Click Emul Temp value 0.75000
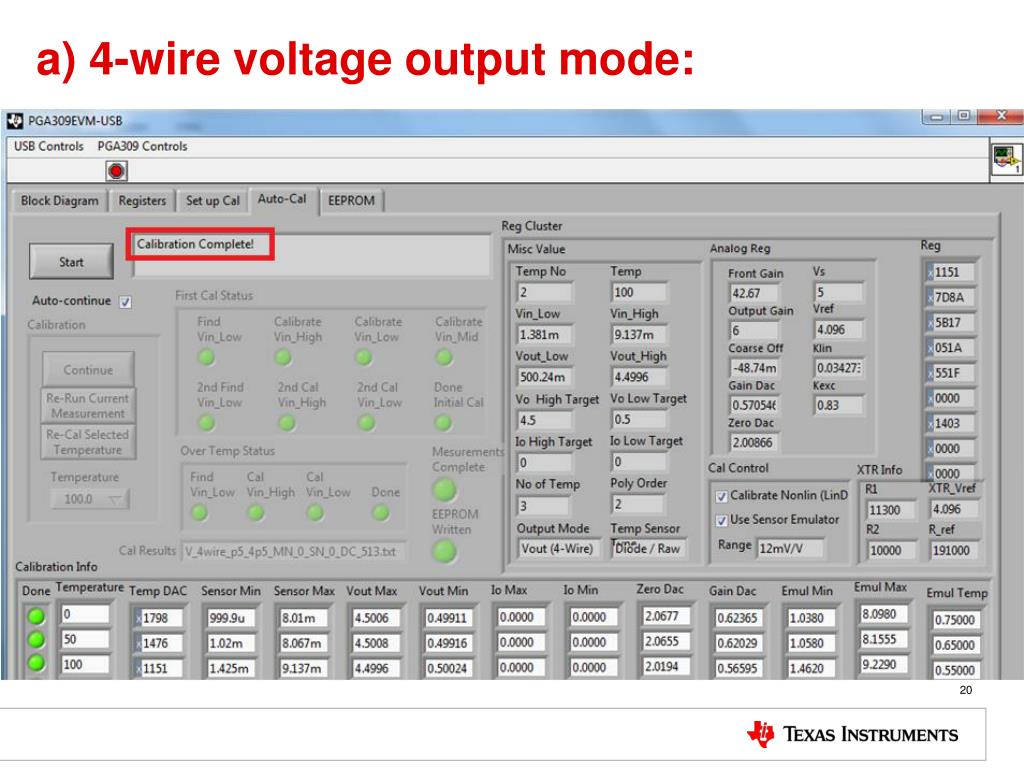Screen dimensions: 1024x768 coord(955,619)
